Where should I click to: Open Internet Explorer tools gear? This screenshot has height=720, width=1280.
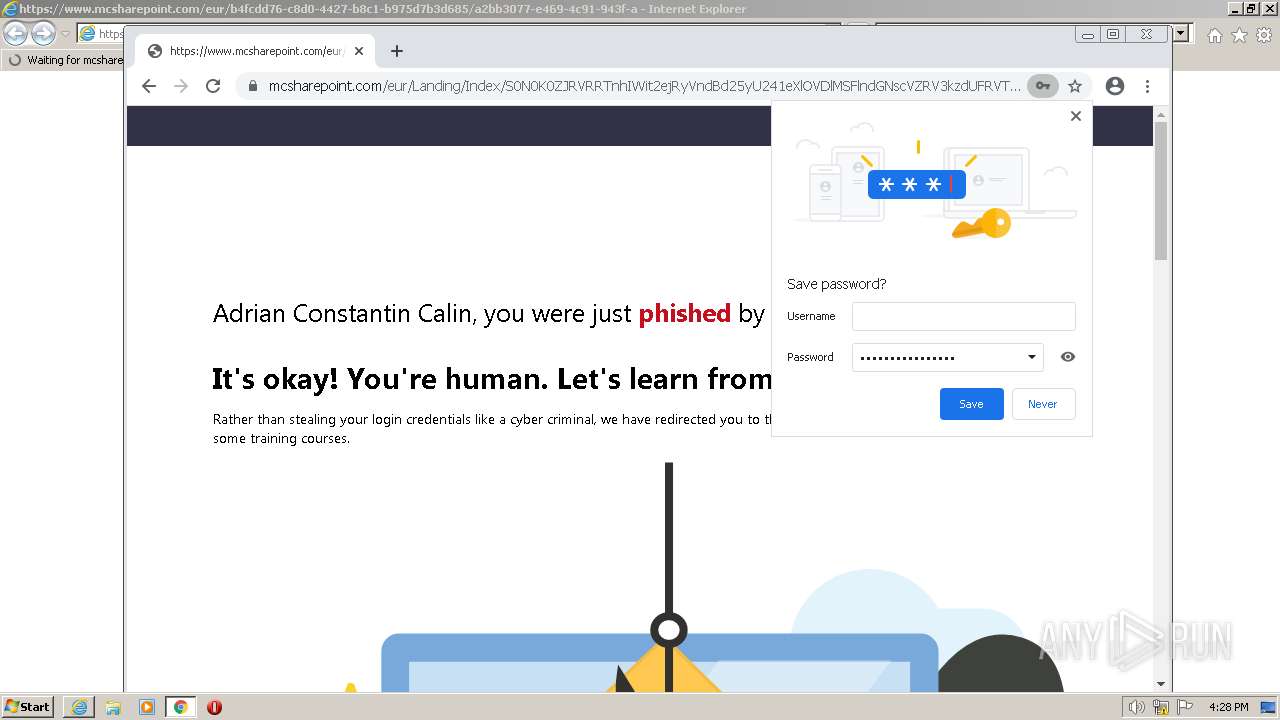coord(1264,35)
